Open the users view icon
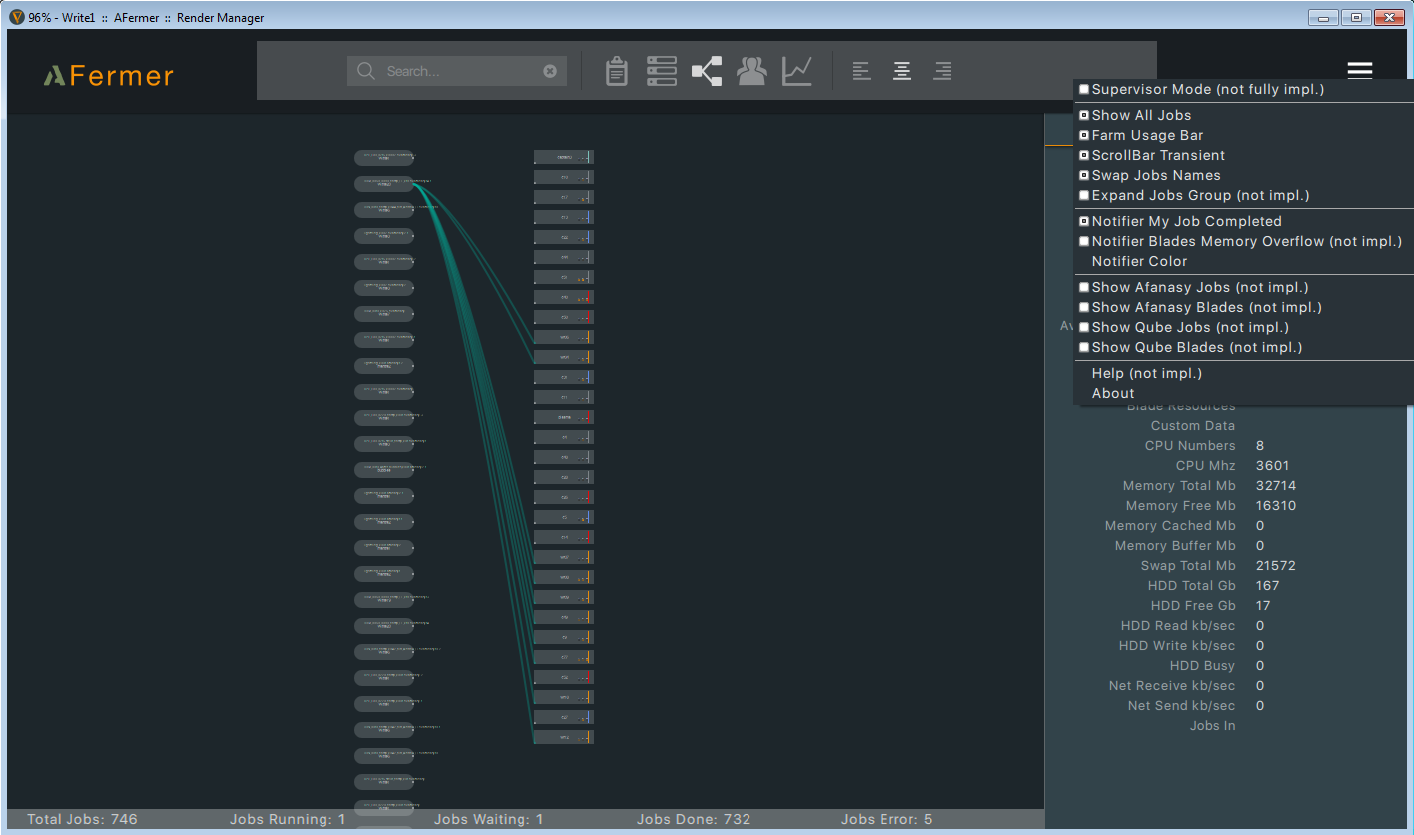 [752, 71]
